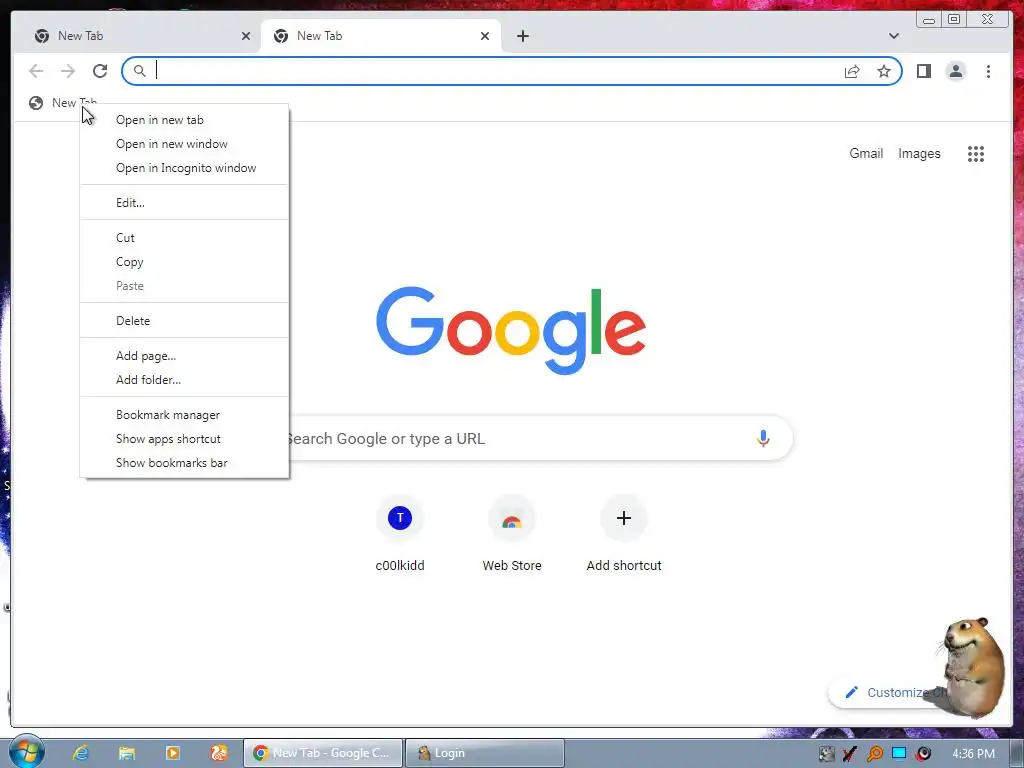The image size is (1024, 768).
Task: Click the Windows Start orb
Action: (26, 752)
